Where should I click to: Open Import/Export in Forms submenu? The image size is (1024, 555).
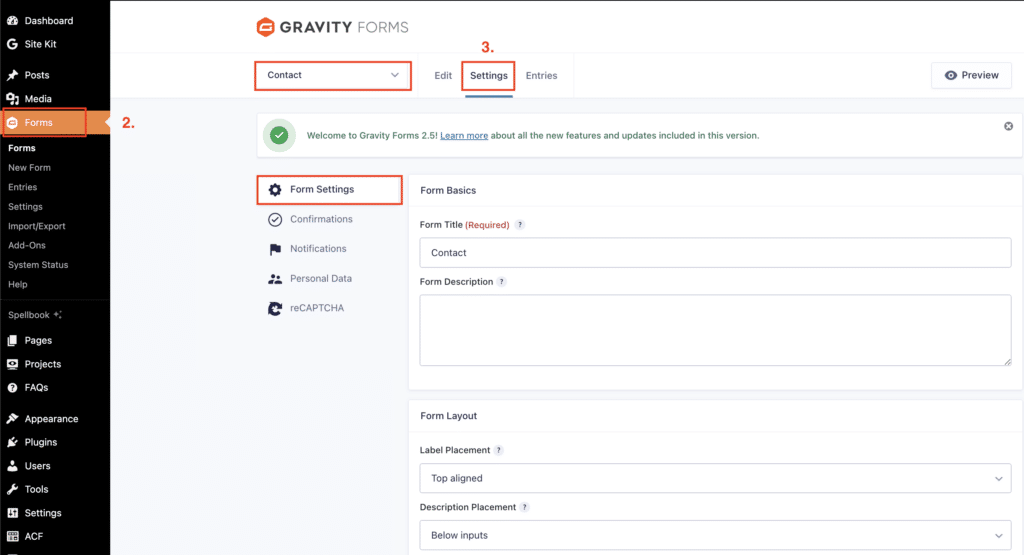click(x=35, y=226)
